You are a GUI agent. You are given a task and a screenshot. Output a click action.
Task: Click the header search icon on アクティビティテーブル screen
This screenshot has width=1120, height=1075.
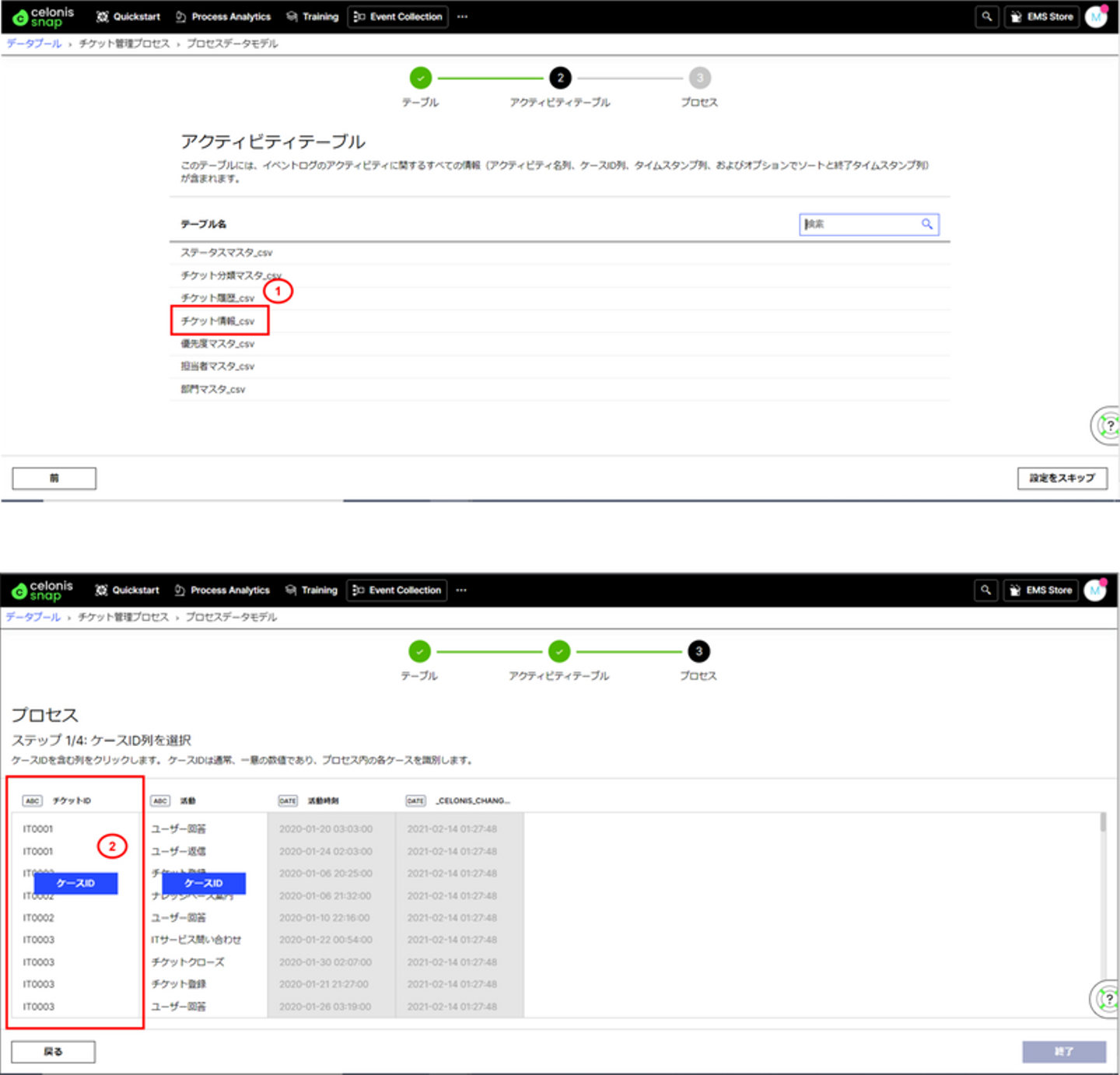pos(987,16)
